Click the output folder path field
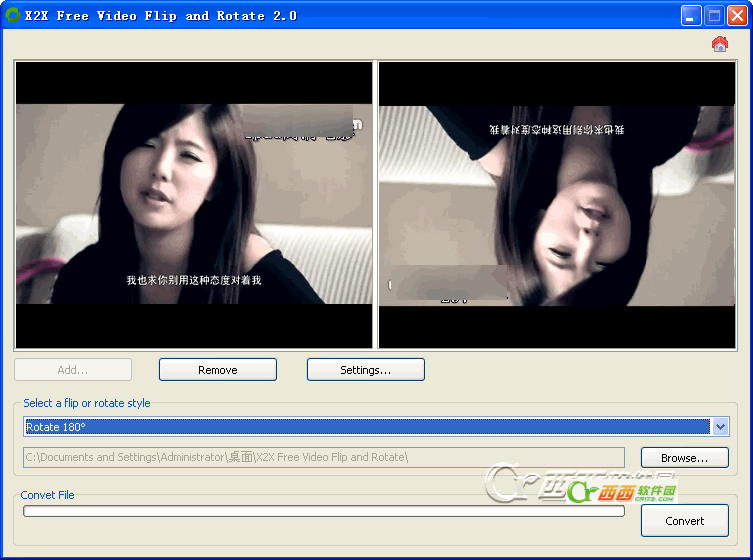Viewport: 753px width, 560px height. (x=324, y=457)
